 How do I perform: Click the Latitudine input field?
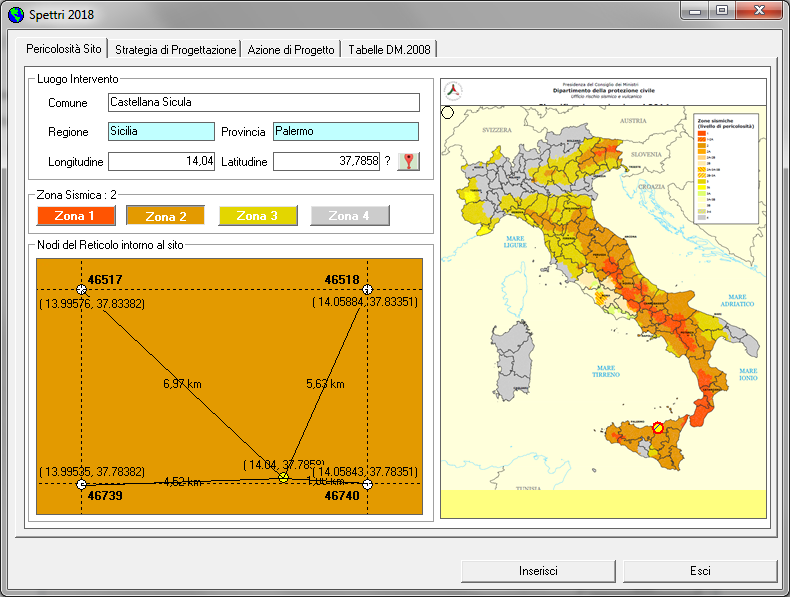click(x=326, y=161)
